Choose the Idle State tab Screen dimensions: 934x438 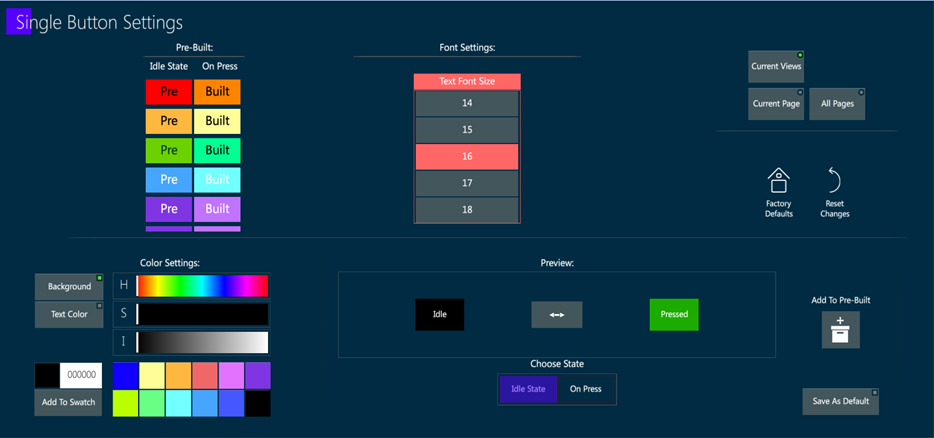(528, 389)
